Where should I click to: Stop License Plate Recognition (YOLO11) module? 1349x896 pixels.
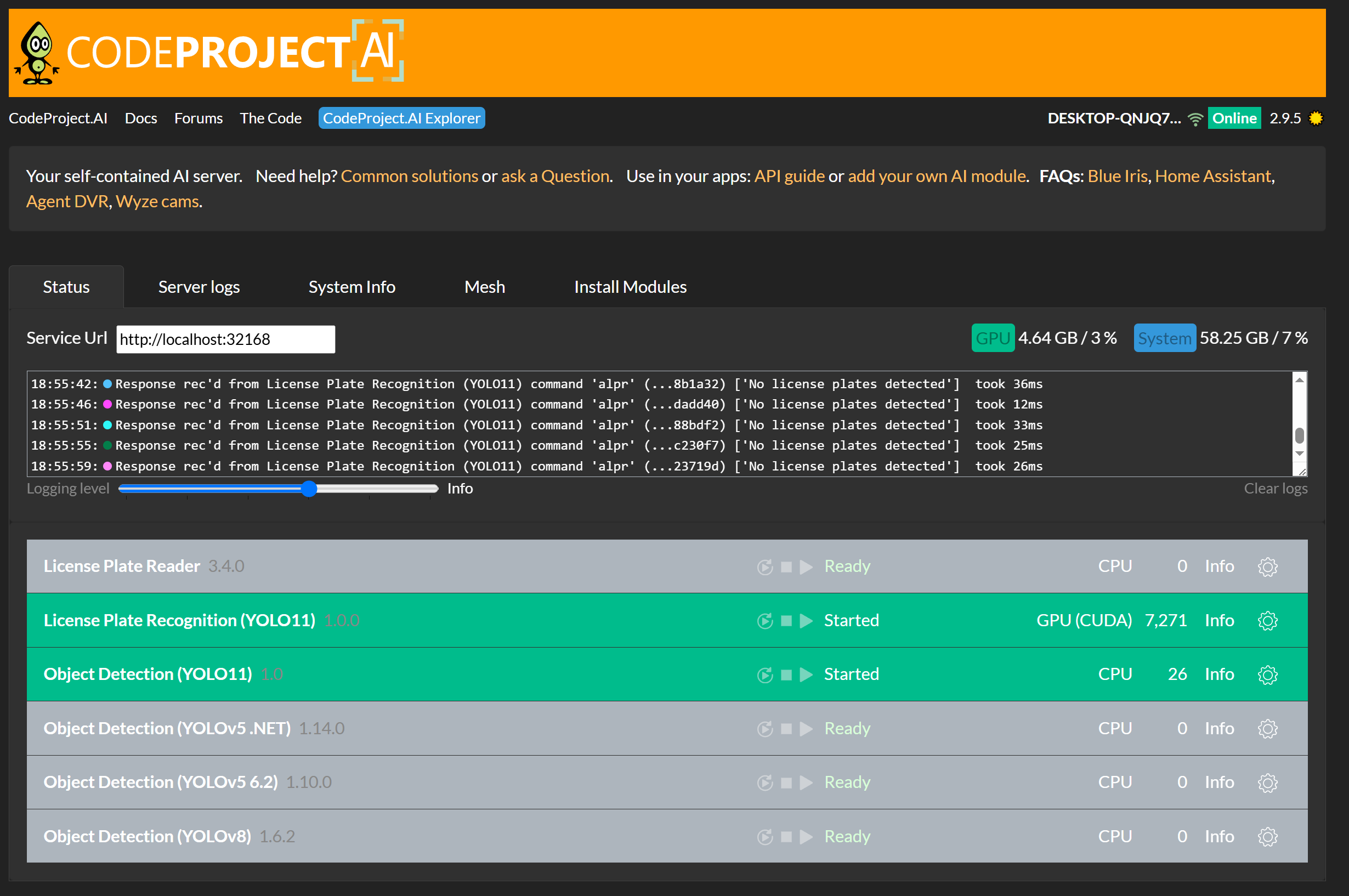click(786, 621)
